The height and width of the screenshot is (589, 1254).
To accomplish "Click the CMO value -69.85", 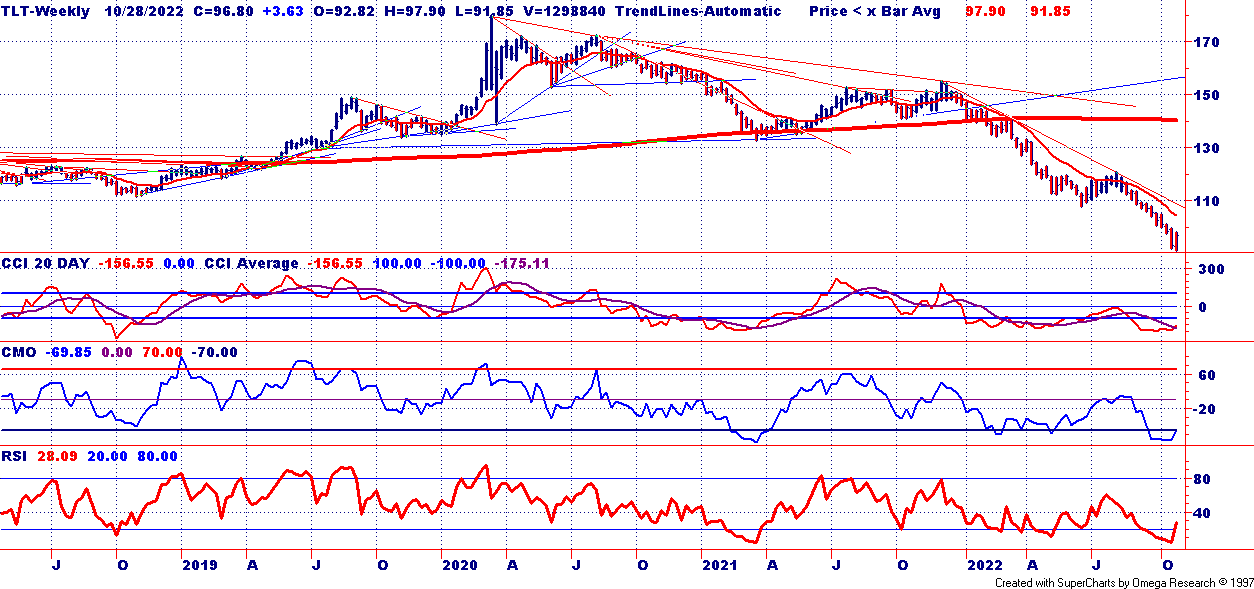I will point(70,352).
